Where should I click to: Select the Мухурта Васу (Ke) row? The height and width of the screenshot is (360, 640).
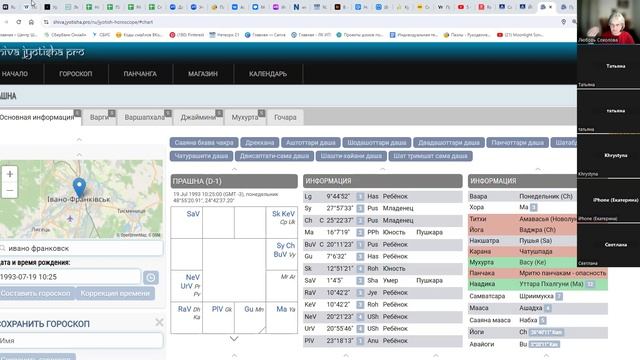[x=538, y=262]
